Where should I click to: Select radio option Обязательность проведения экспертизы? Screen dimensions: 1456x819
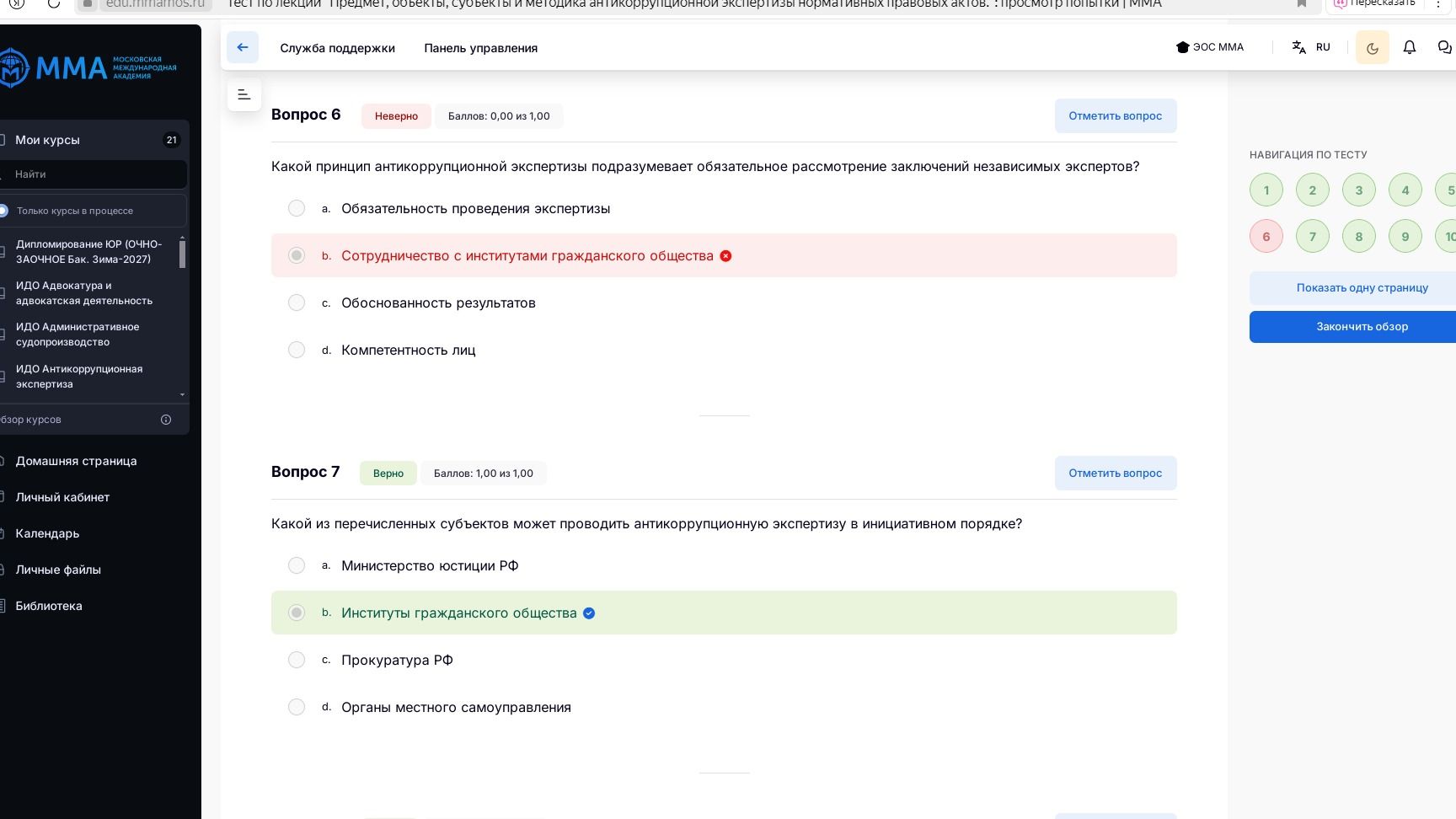(x=297, y=208)
